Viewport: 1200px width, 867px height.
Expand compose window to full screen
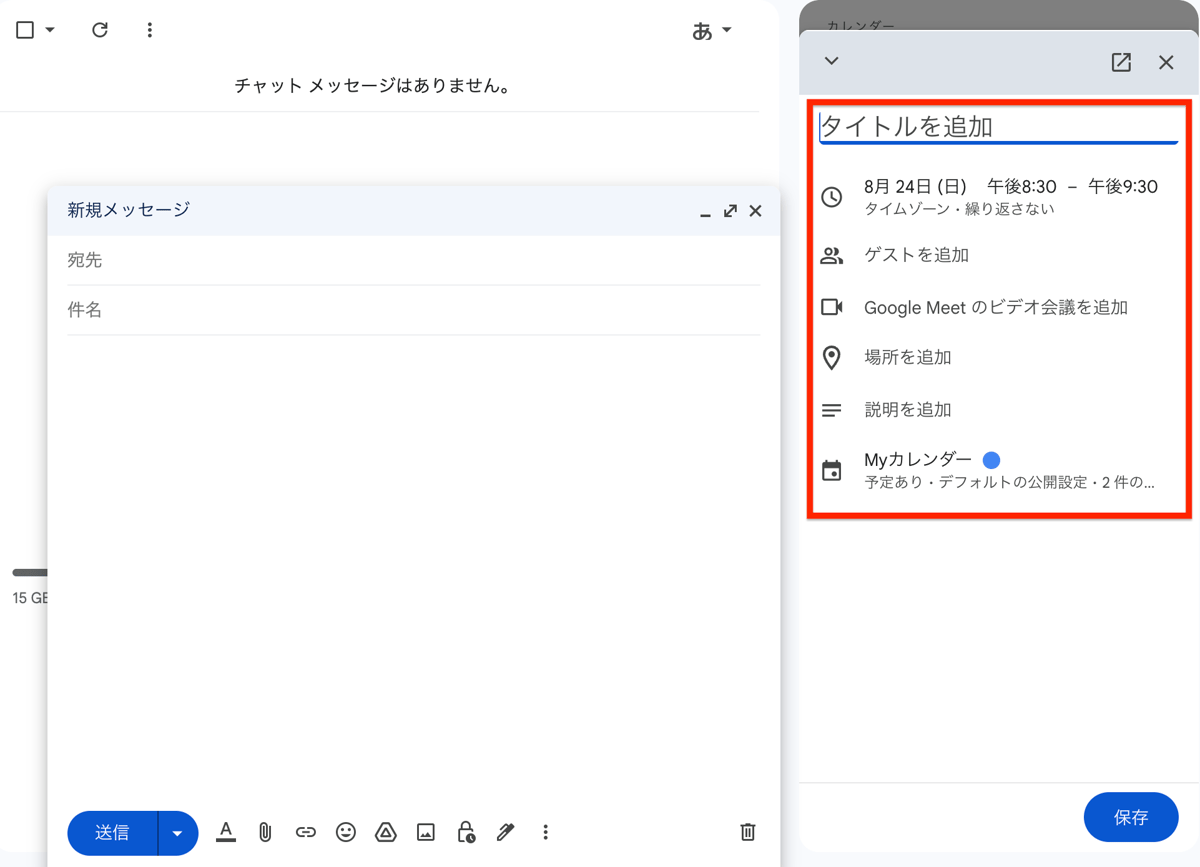click(x=730, y=211)
